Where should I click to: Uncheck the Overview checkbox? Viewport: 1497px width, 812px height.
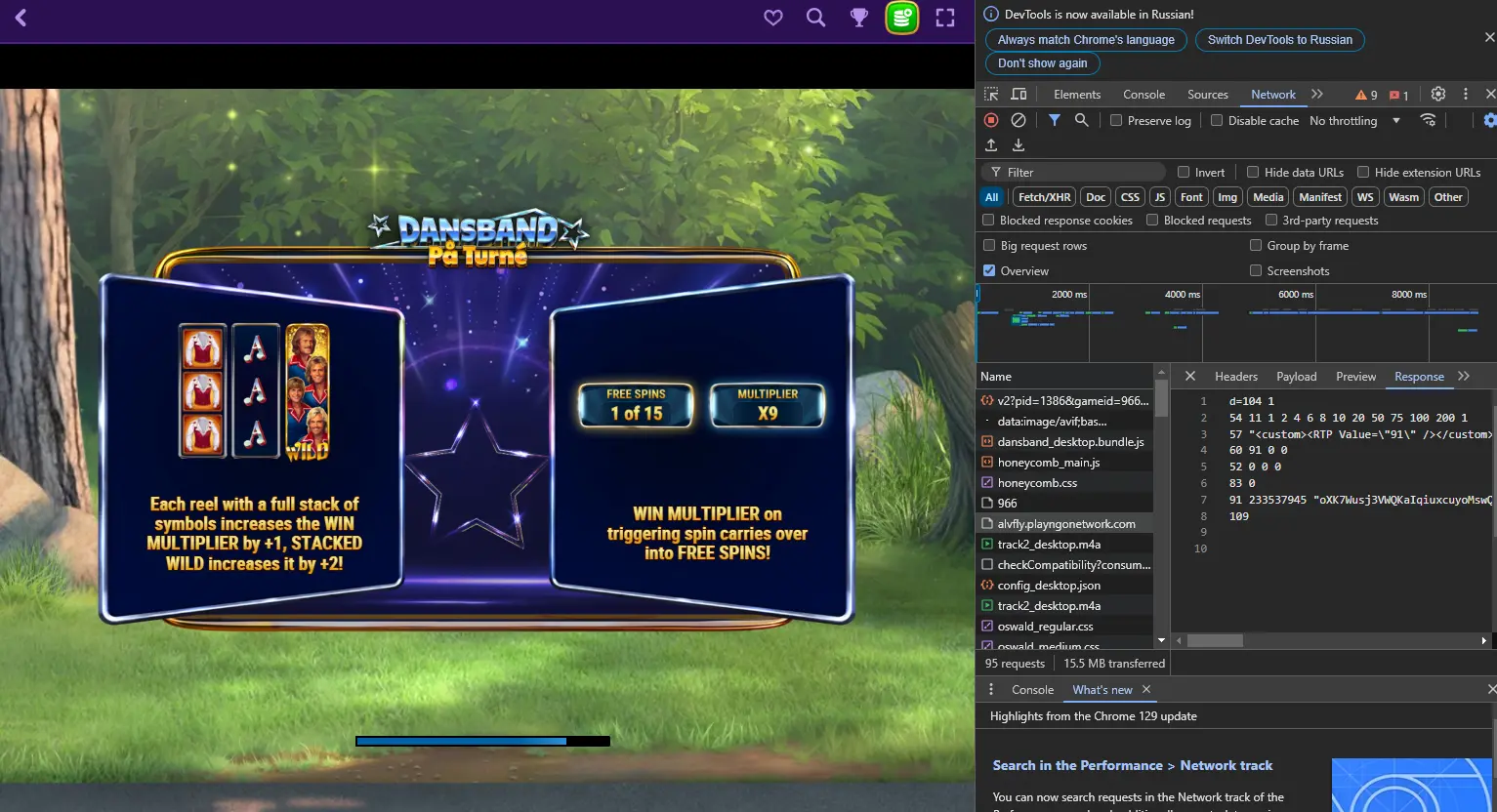989,270
